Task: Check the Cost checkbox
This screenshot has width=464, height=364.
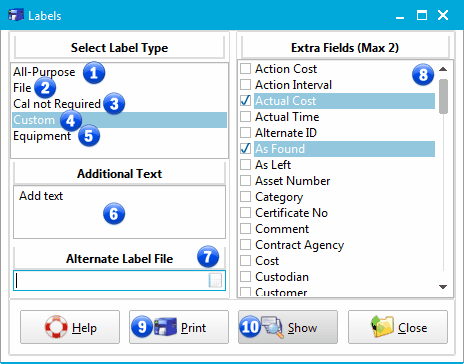Action: [246, 261]
